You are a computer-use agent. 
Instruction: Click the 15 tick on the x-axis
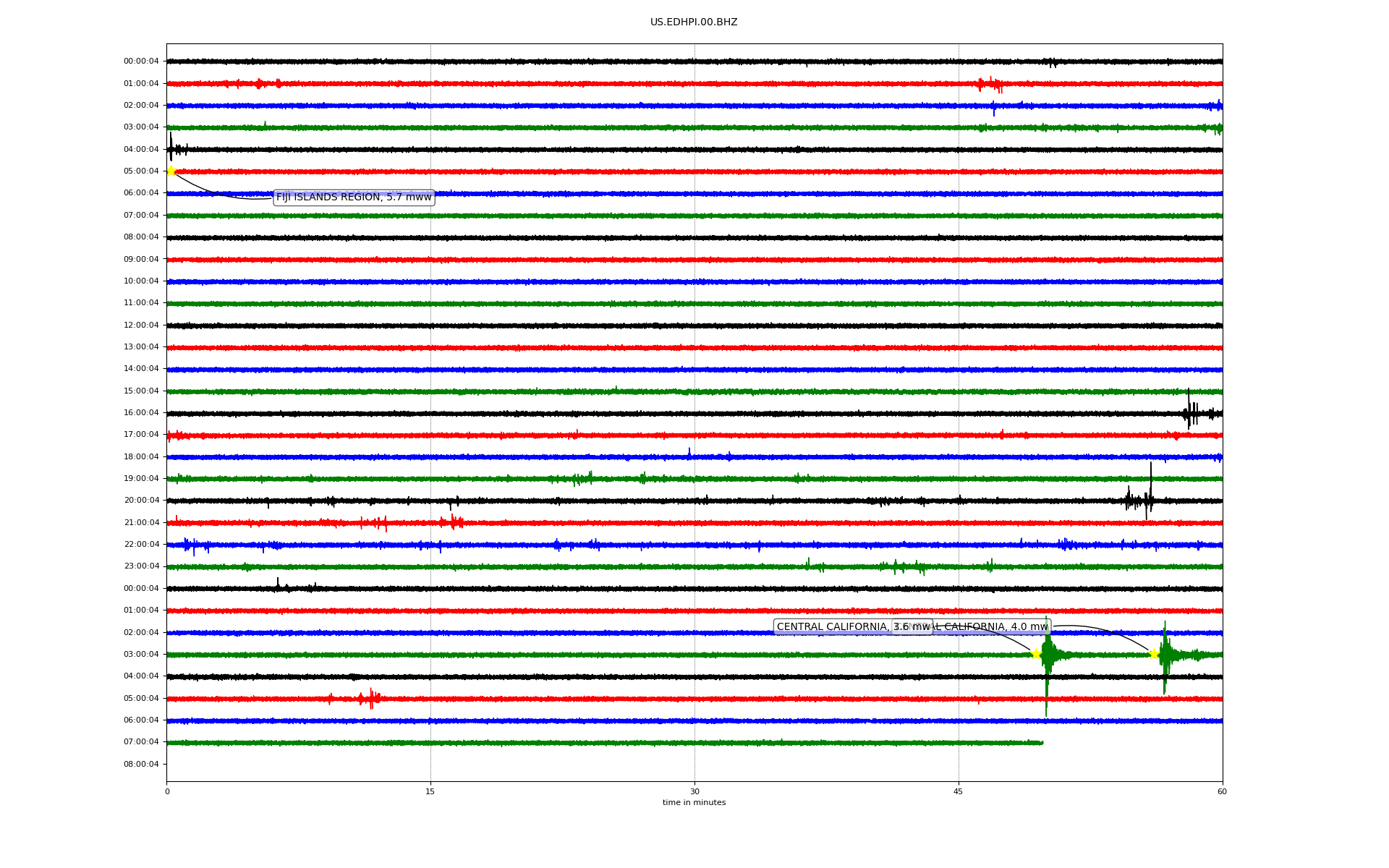tap(430, 791)
